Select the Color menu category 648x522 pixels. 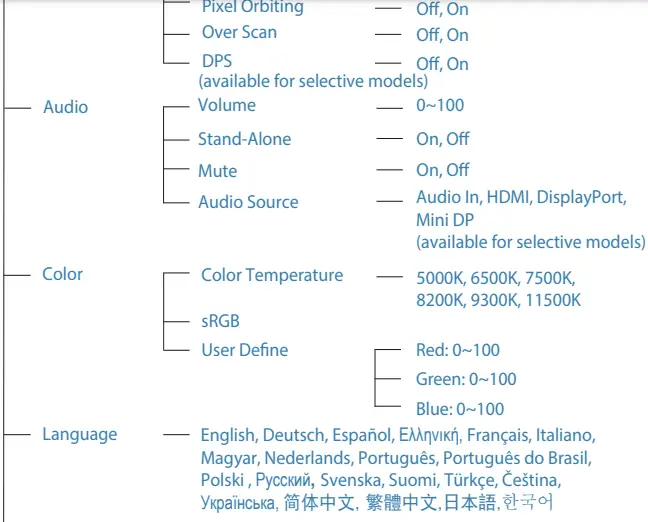(x=62, y=274)
